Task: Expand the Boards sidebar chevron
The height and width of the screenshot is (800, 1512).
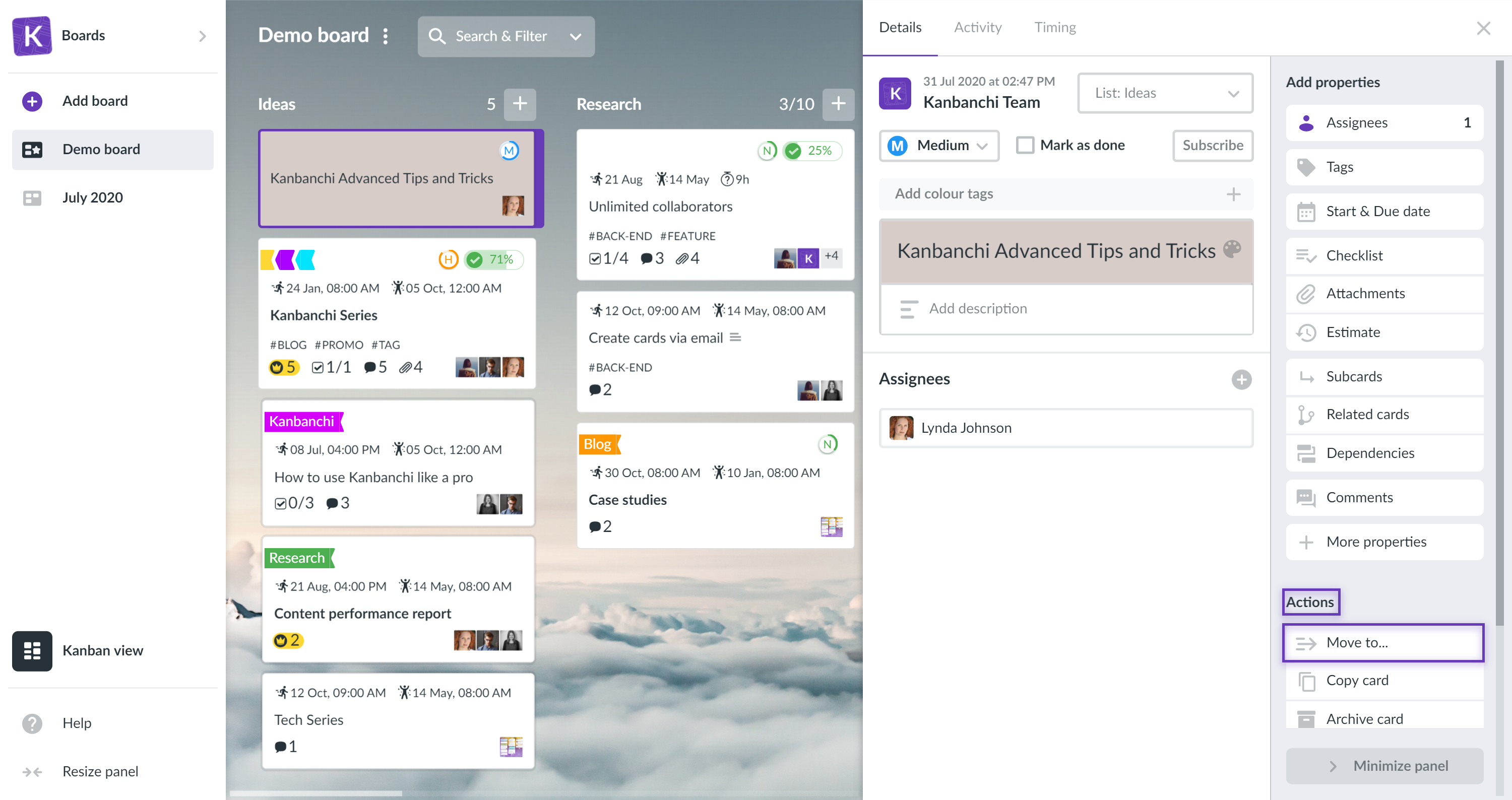Action: (x=203, y=36)
